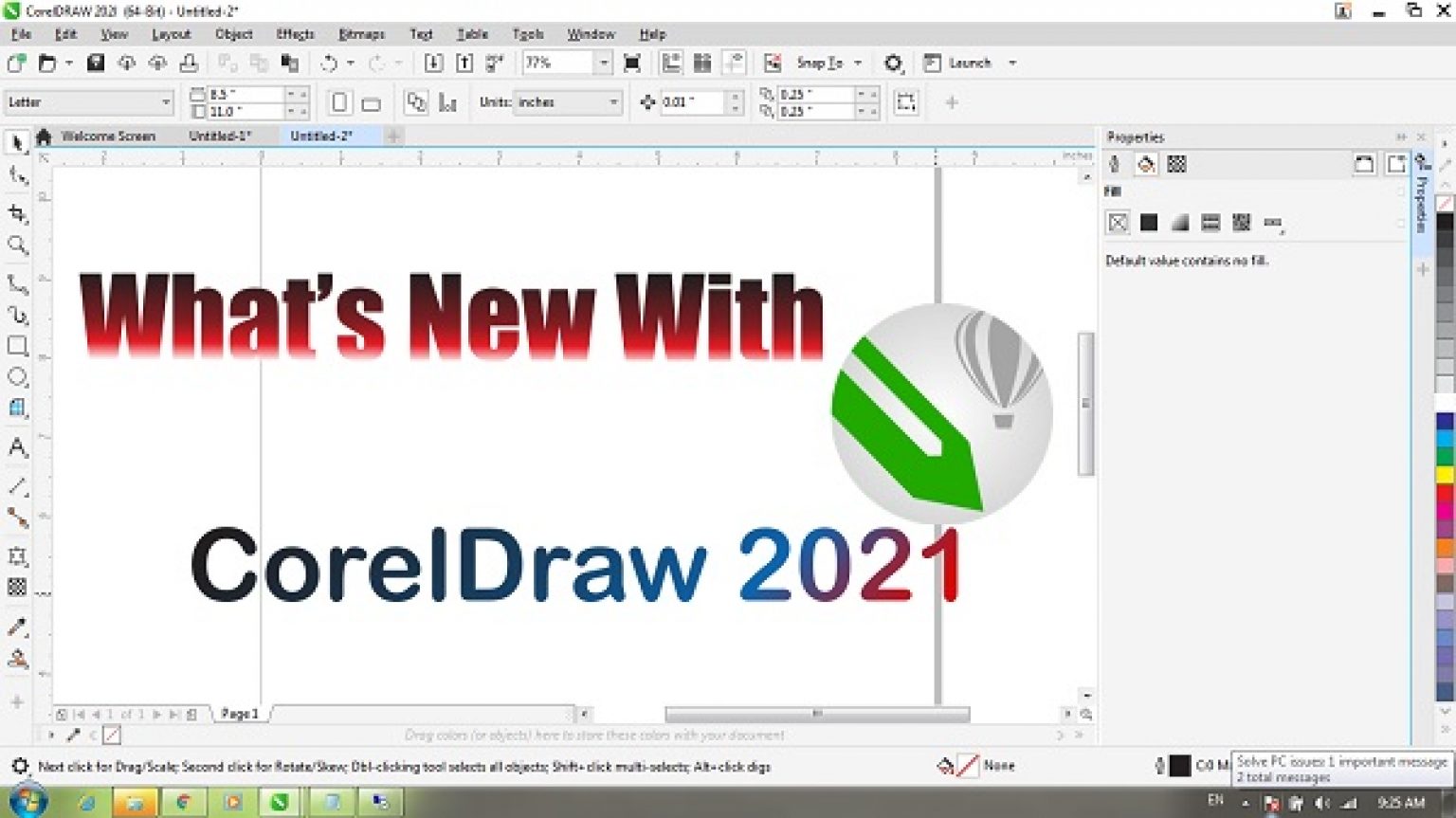Screen dimensions: 1456x818
Task: Select the Eyedropper tool
Action: [x=17, y=627]
